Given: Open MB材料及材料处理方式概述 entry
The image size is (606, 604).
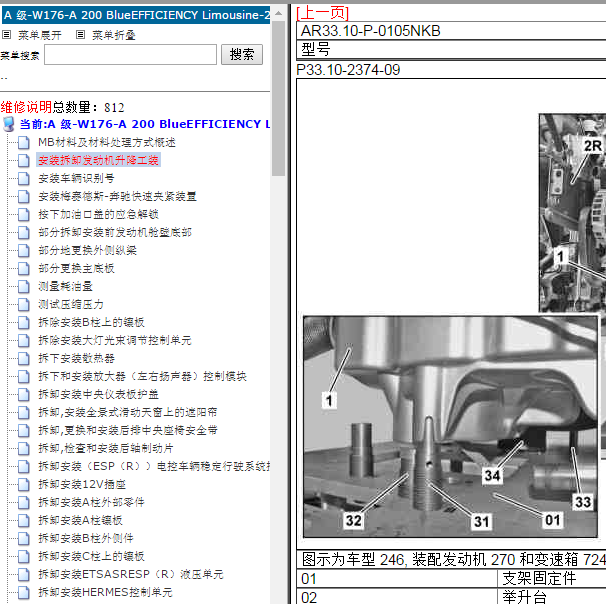Looking at the screenshot, I should coord(107,143).
